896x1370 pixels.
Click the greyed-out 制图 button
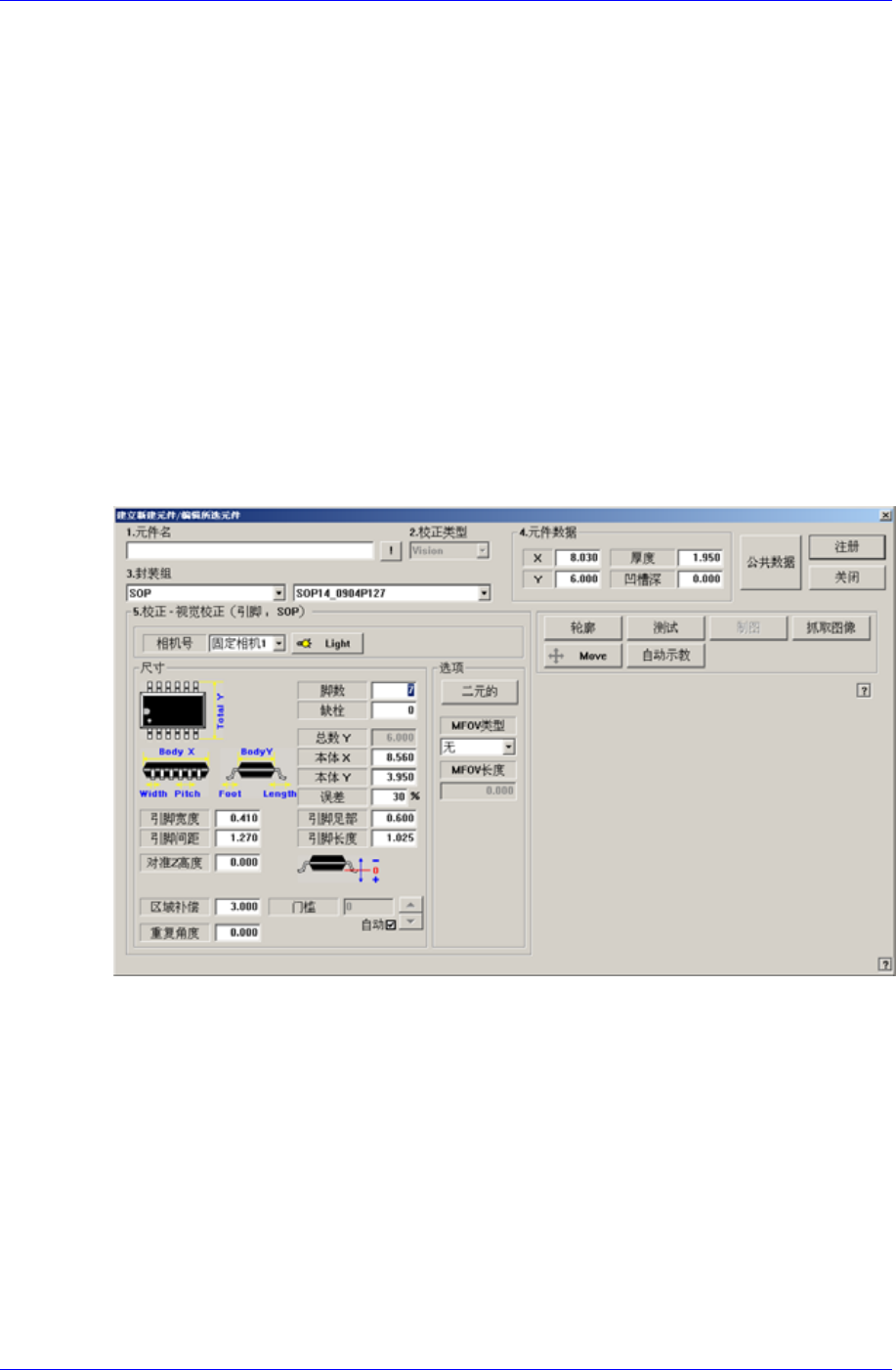tap(747, 628)
